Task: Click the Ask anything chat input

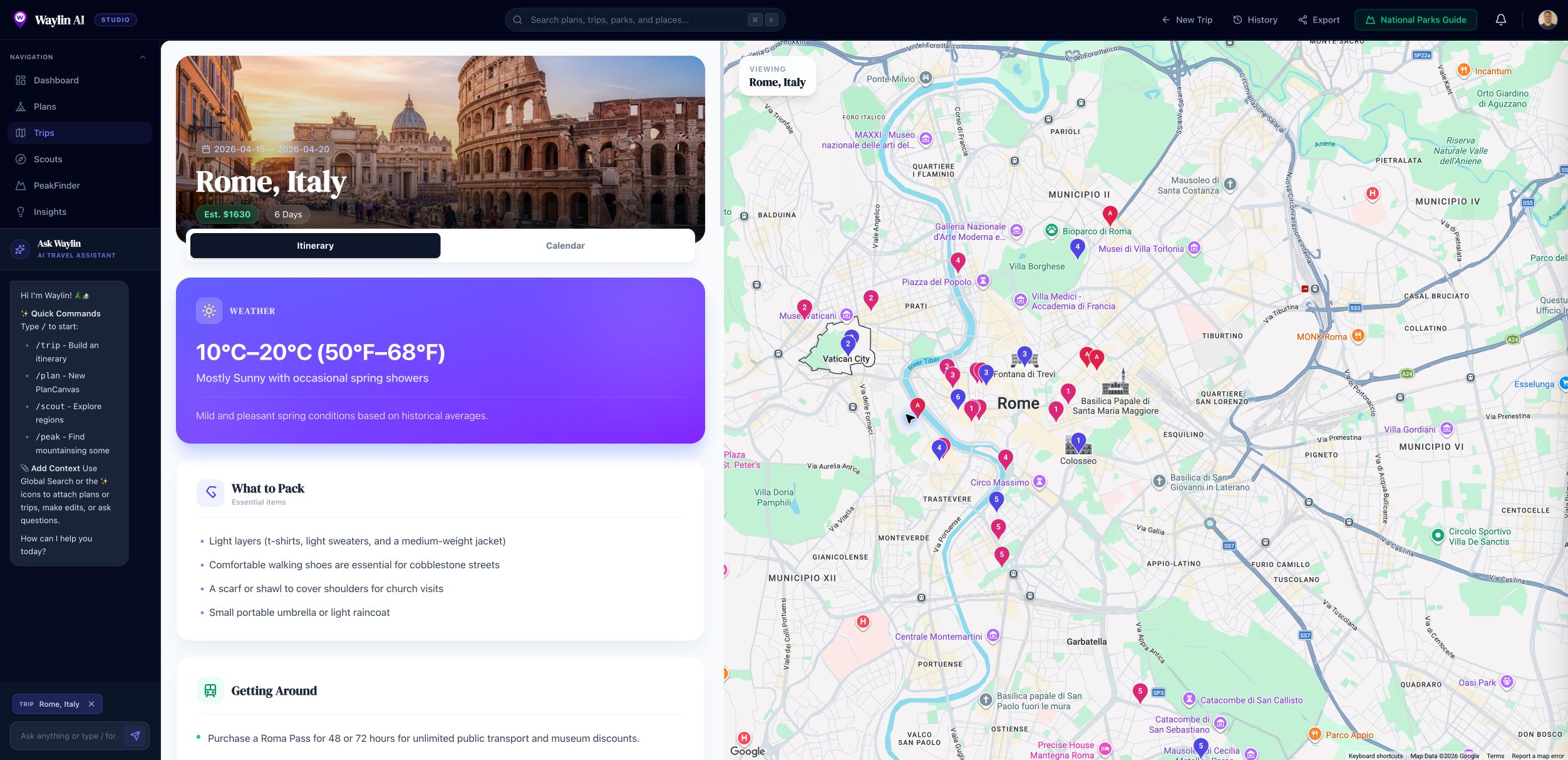Action: [x=69, y=736]
